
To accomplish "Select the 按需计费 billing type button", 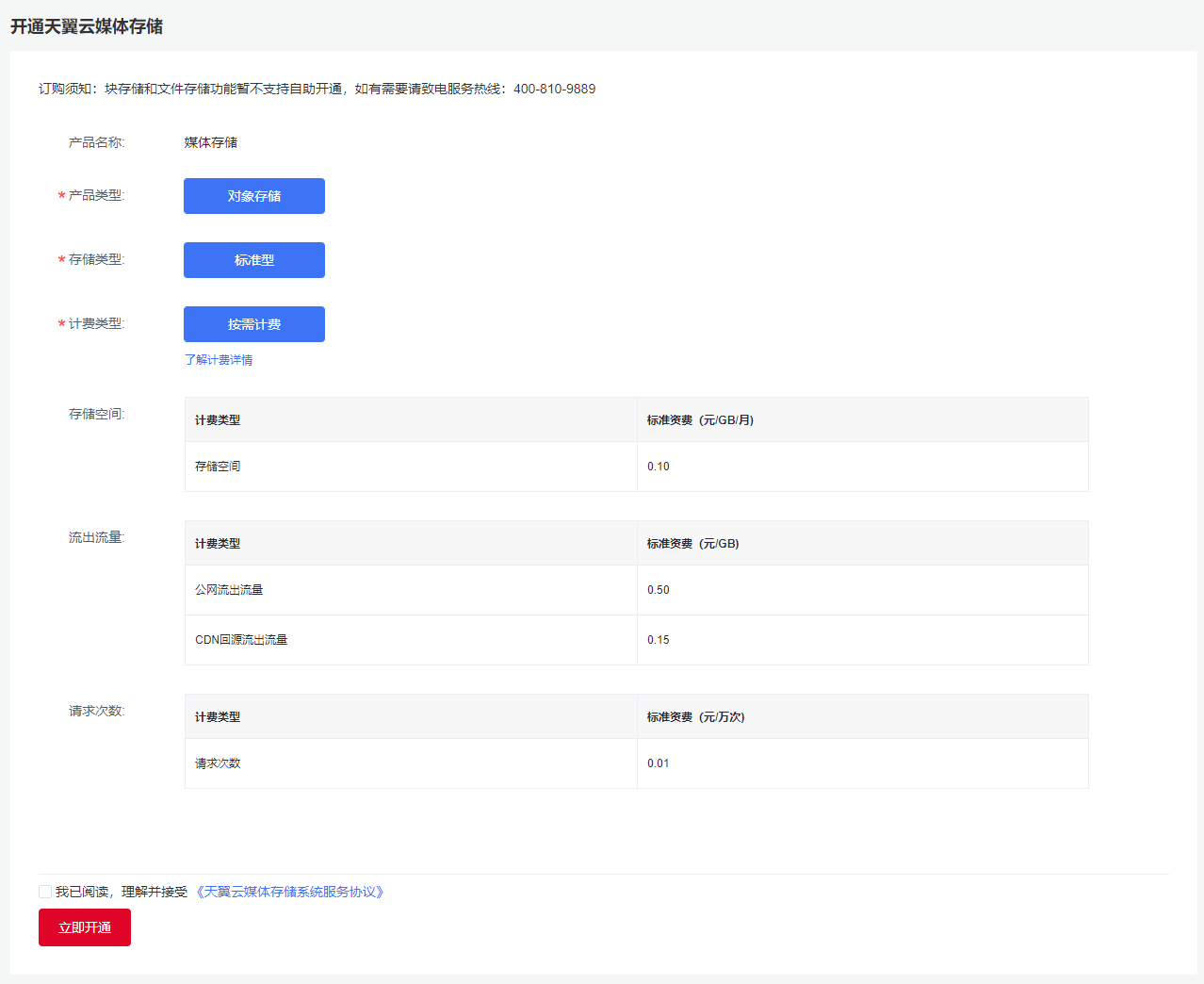I will (x=254, y=324).
